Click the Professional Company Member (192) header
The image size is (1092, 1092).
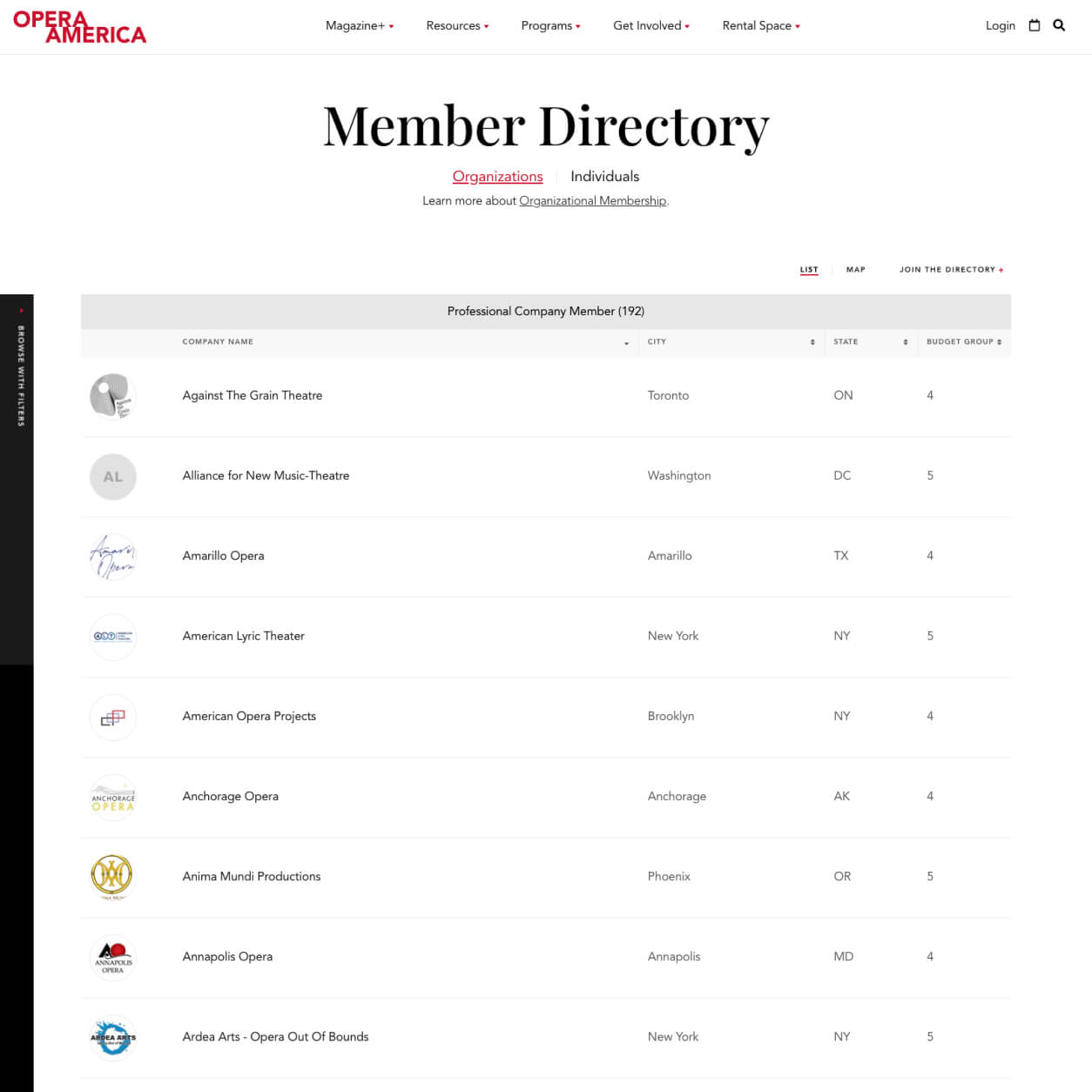pos(546,311)
